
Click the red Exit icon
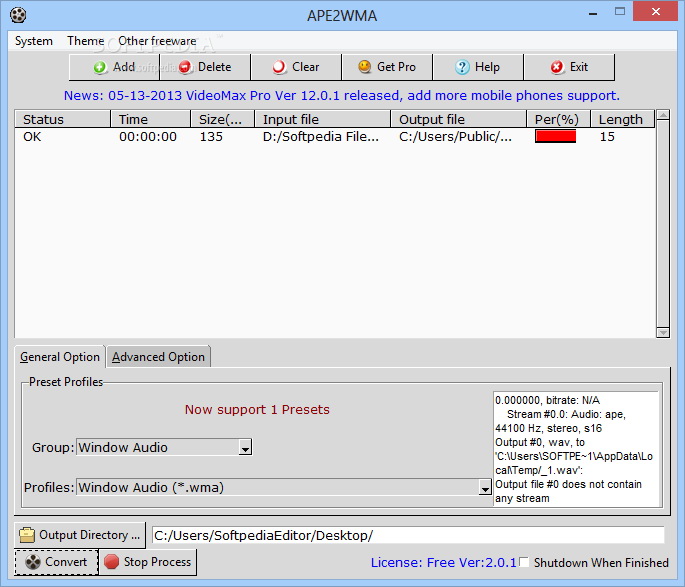point(557,67)
